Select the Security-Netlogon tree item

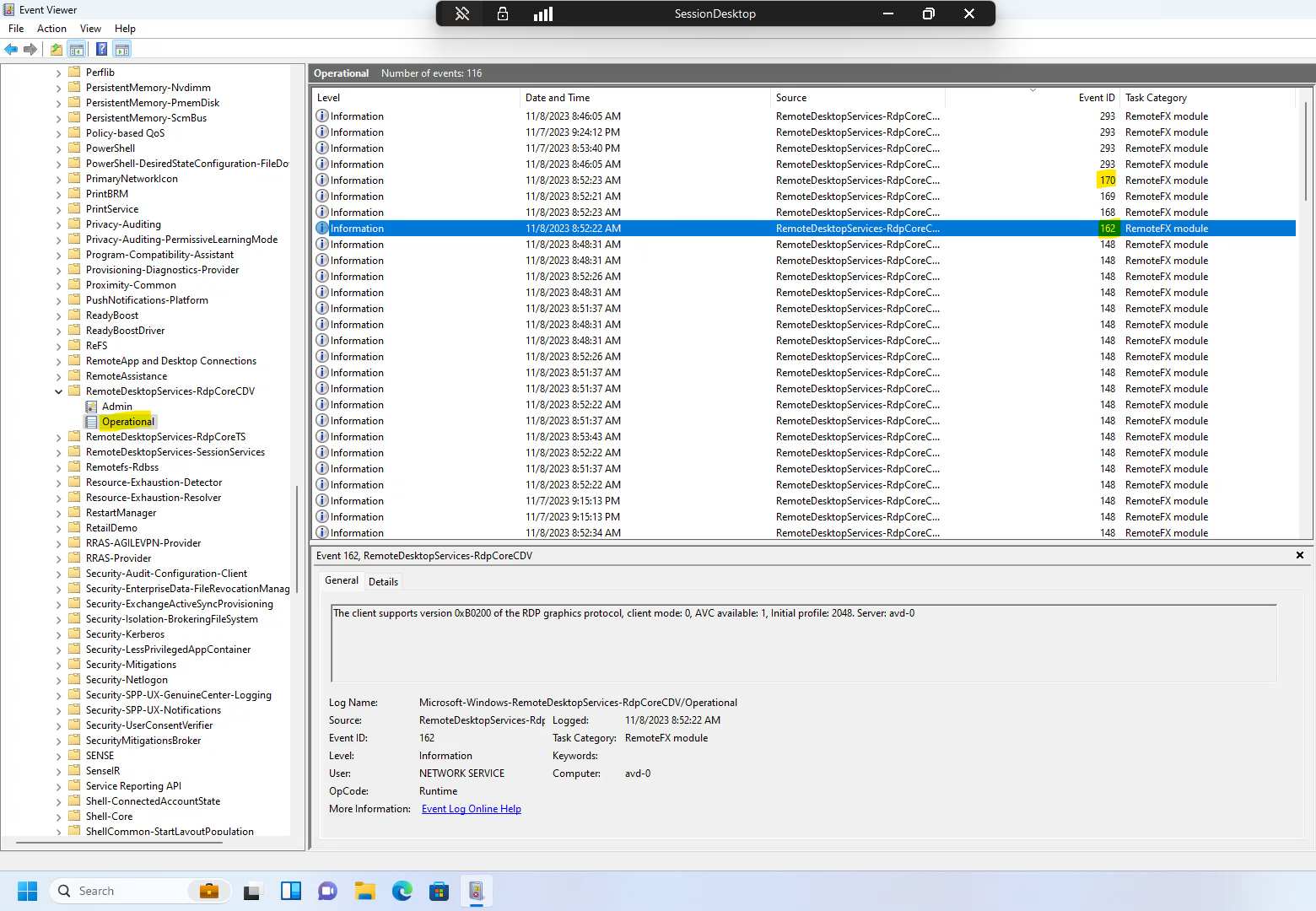coord(127,680)
